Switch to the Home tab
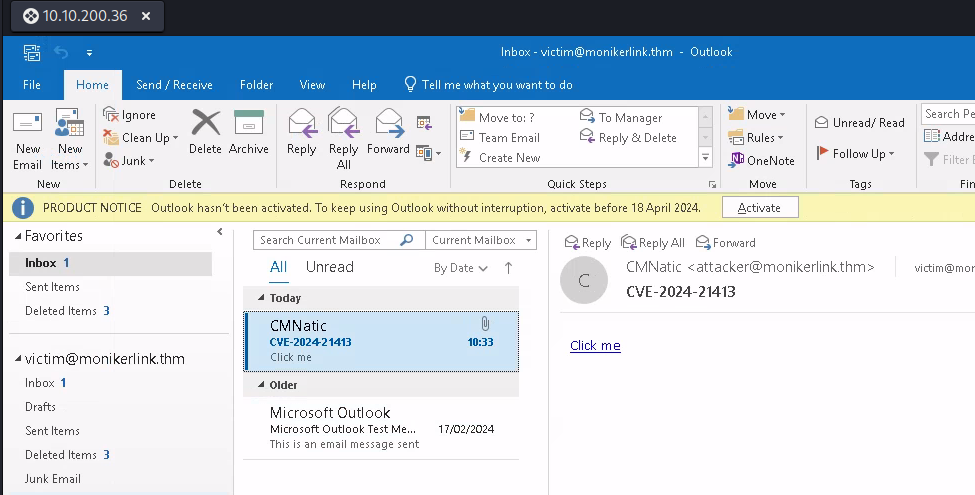 pos(92,85)
